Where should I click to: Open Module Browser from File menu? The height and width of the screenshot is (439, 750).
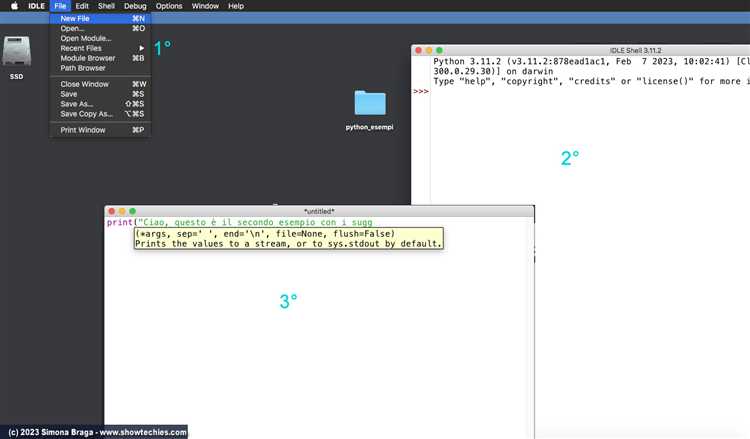[x=100, y=58]
